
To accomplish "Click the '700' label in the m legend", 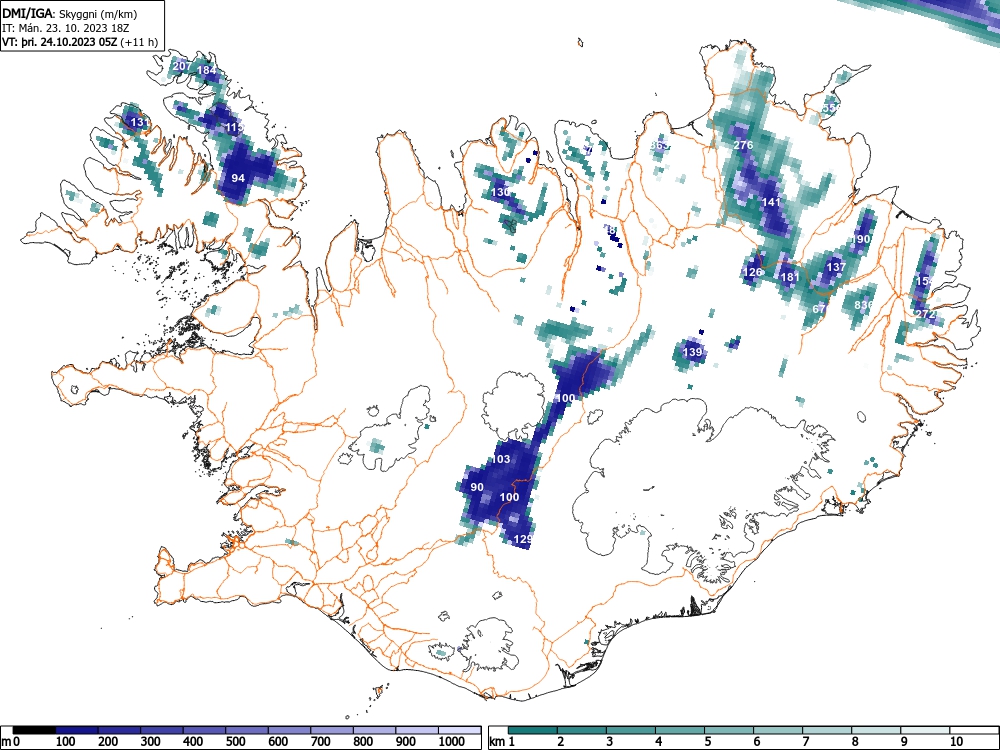I will [321, 742].
